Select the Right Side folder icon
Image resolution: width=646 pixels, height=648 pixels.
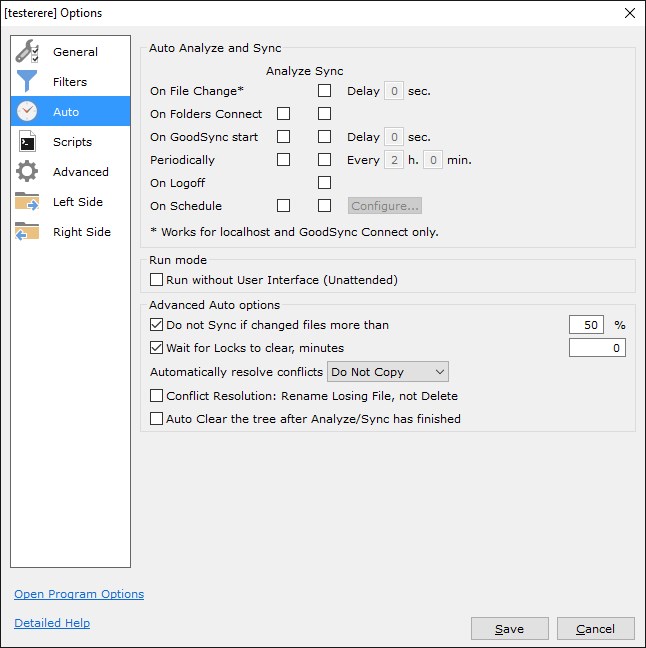(27, 232)
